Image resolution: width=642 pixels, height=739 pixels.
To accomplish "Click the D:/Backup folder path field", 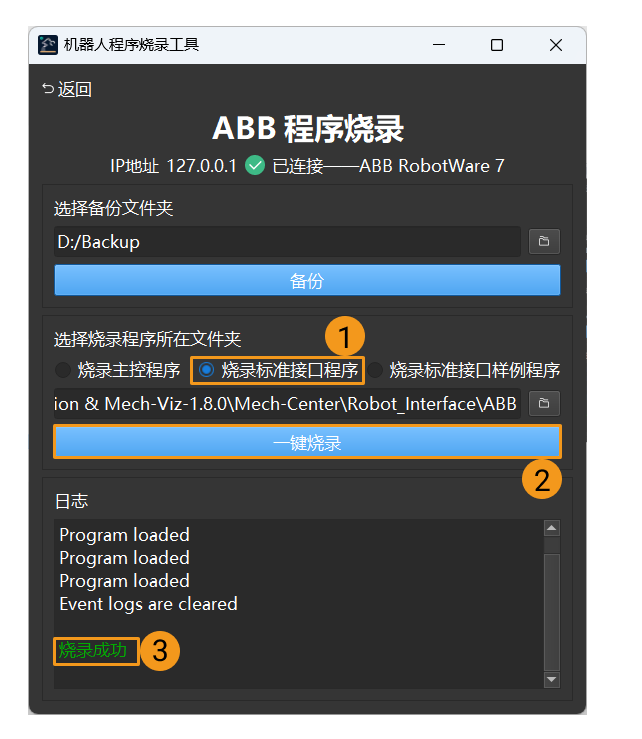I will [x=287, y=242].
